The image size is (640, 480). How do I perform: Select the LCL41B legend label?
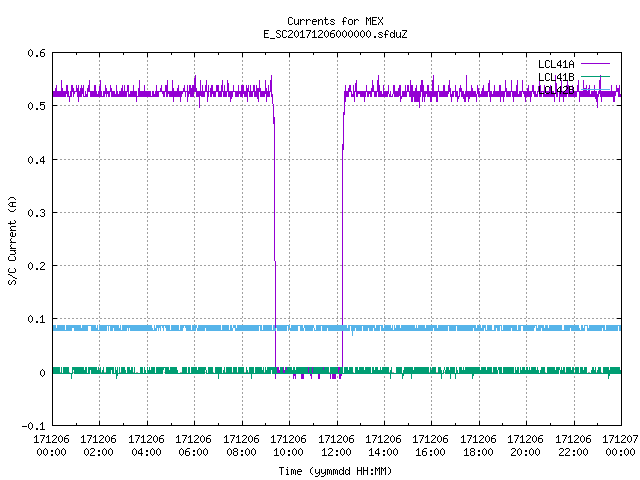tap(556, 77)
